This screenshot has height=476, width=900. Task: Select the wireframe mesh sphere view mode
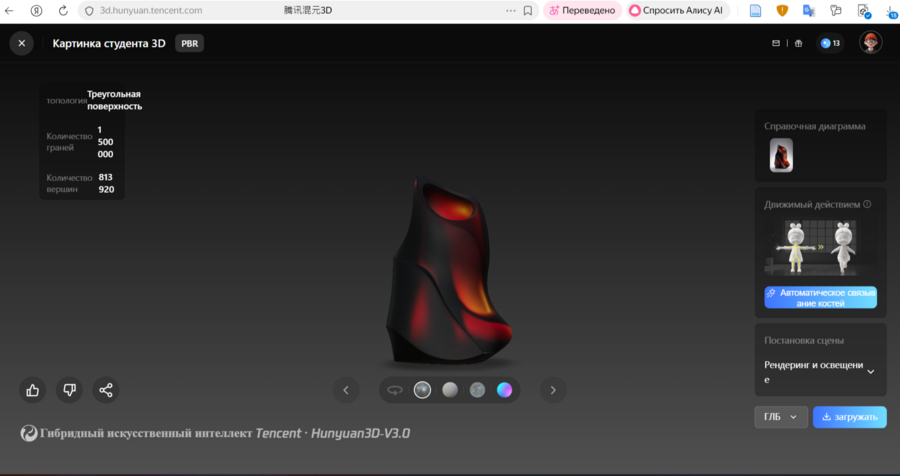[x=477, y=390]
